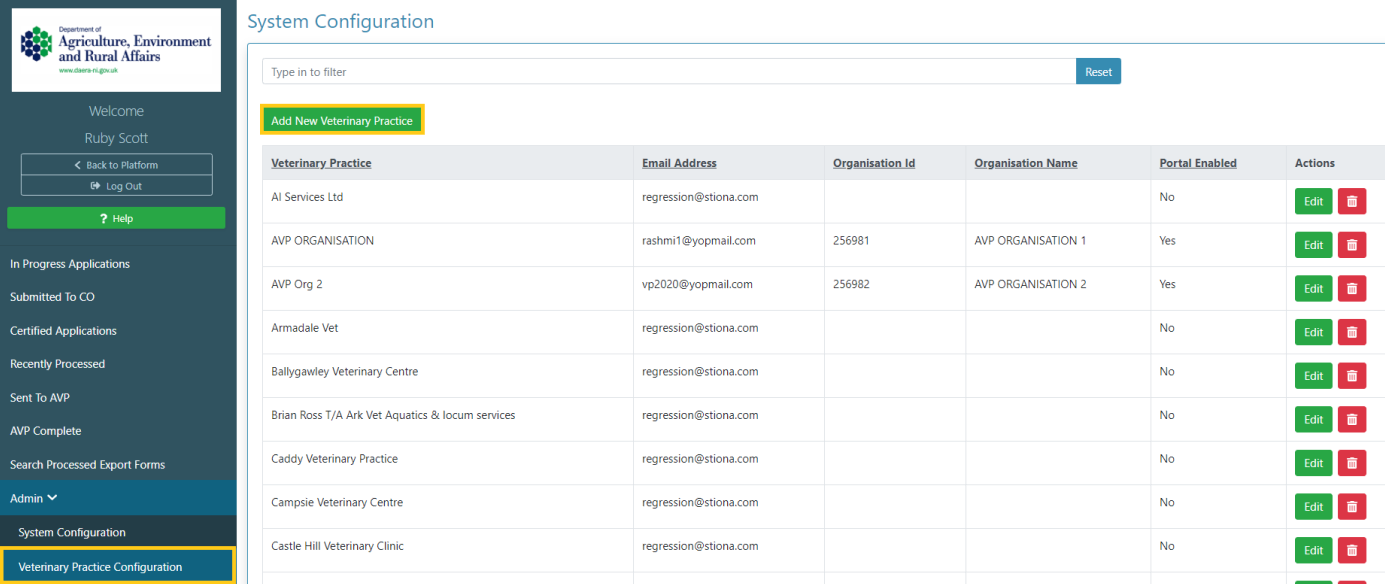This screenshot has width=1385, height=584.
Task: Delete the Brian Ross T/A Ark Vet entry
Action: tap(1352, 420)
